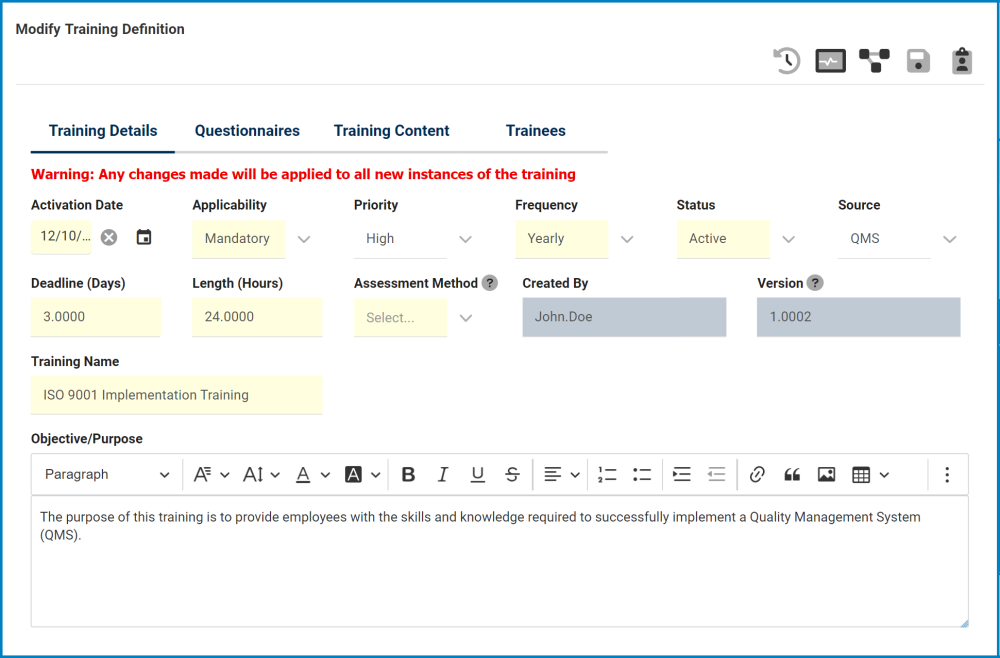Create a numbered list in the editor
The height and width of the screenshot is (658, 1000).
(607, 474)
